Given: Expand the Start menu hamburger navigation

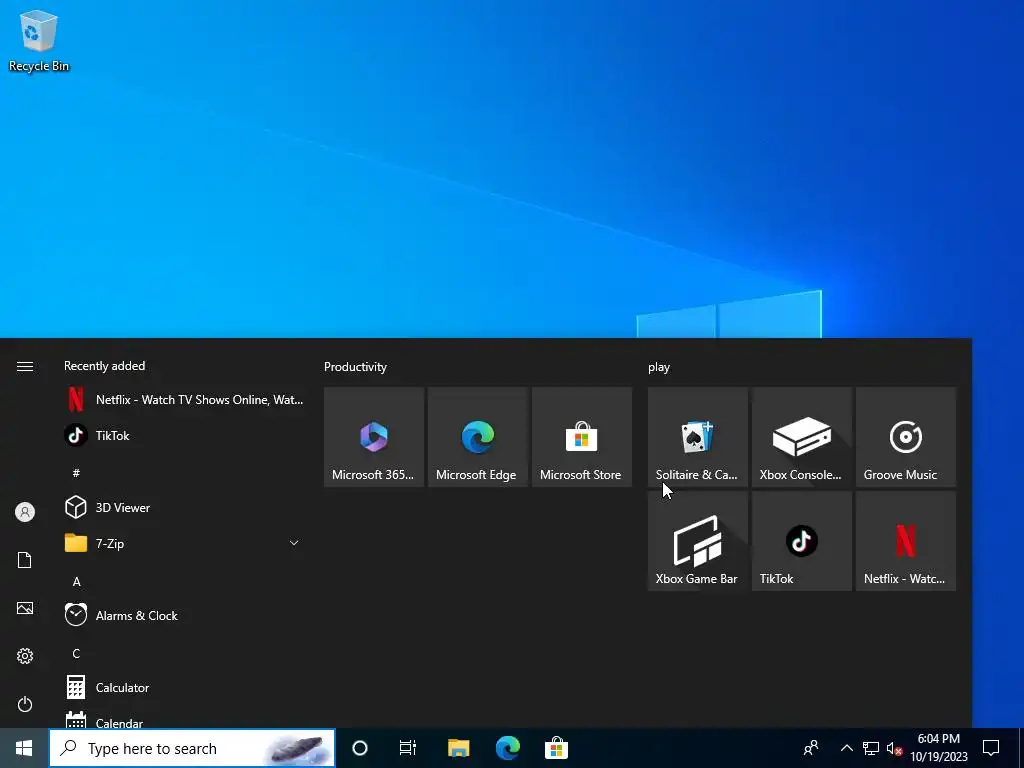Looking at the screenshot, I should 25,366.
